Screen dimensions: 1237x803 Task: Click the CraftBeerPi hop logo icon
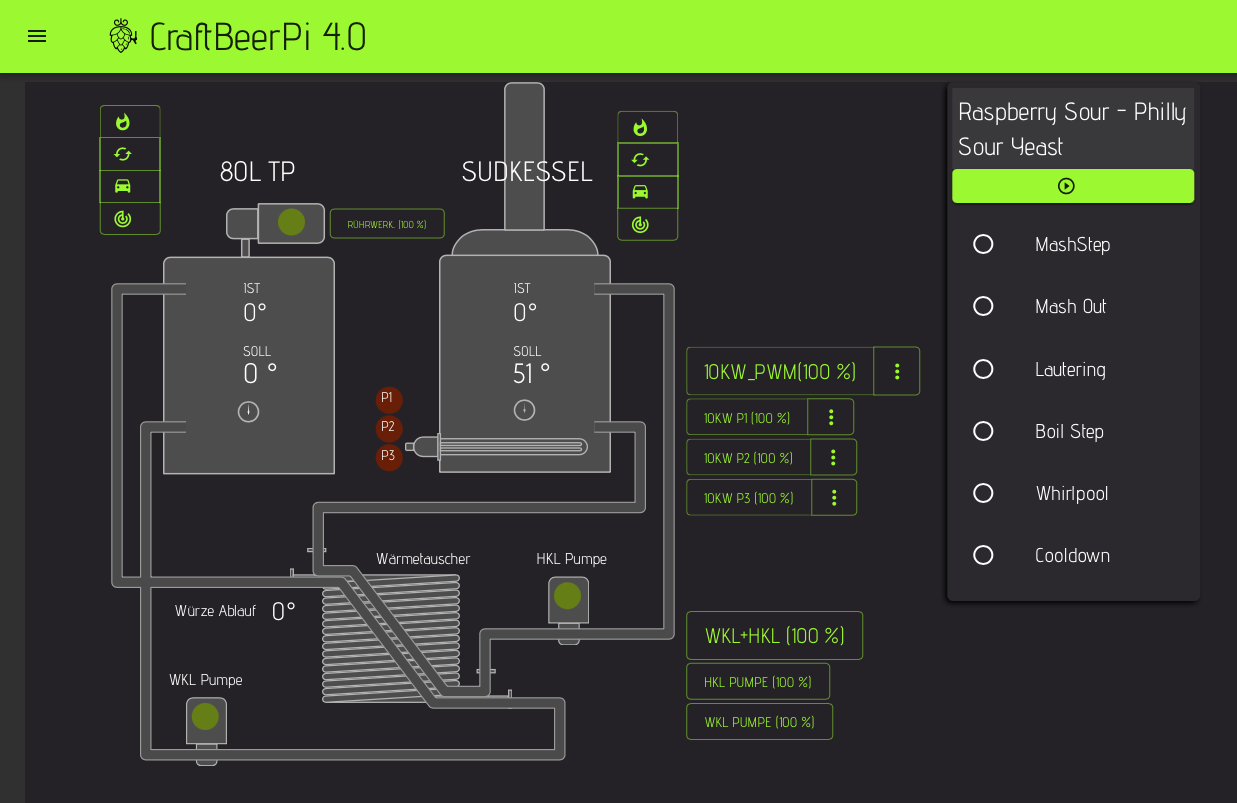(122, 36)
